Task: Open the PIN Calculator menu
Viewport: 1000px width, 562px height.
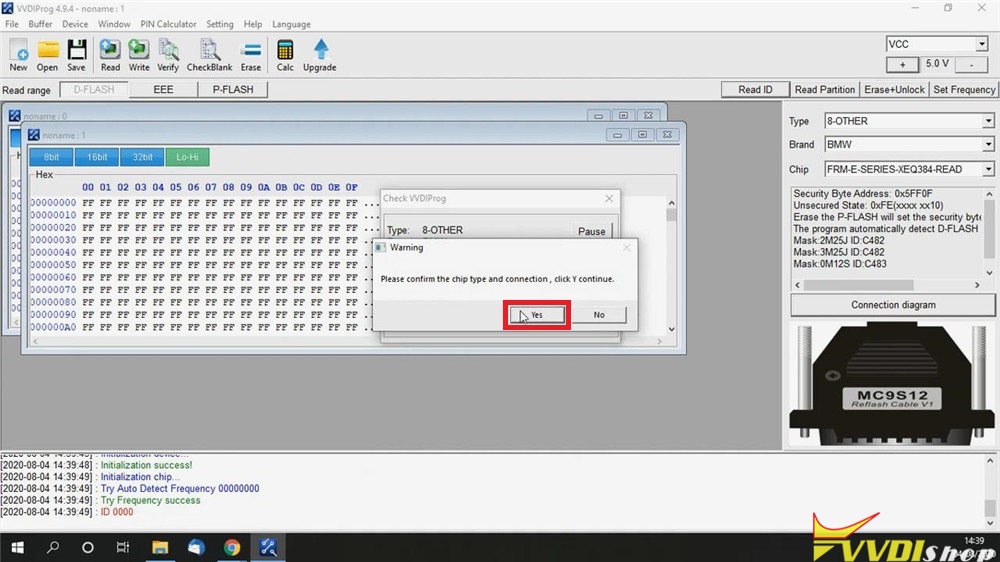Action: pyautogui.click(x=168, y=24)
